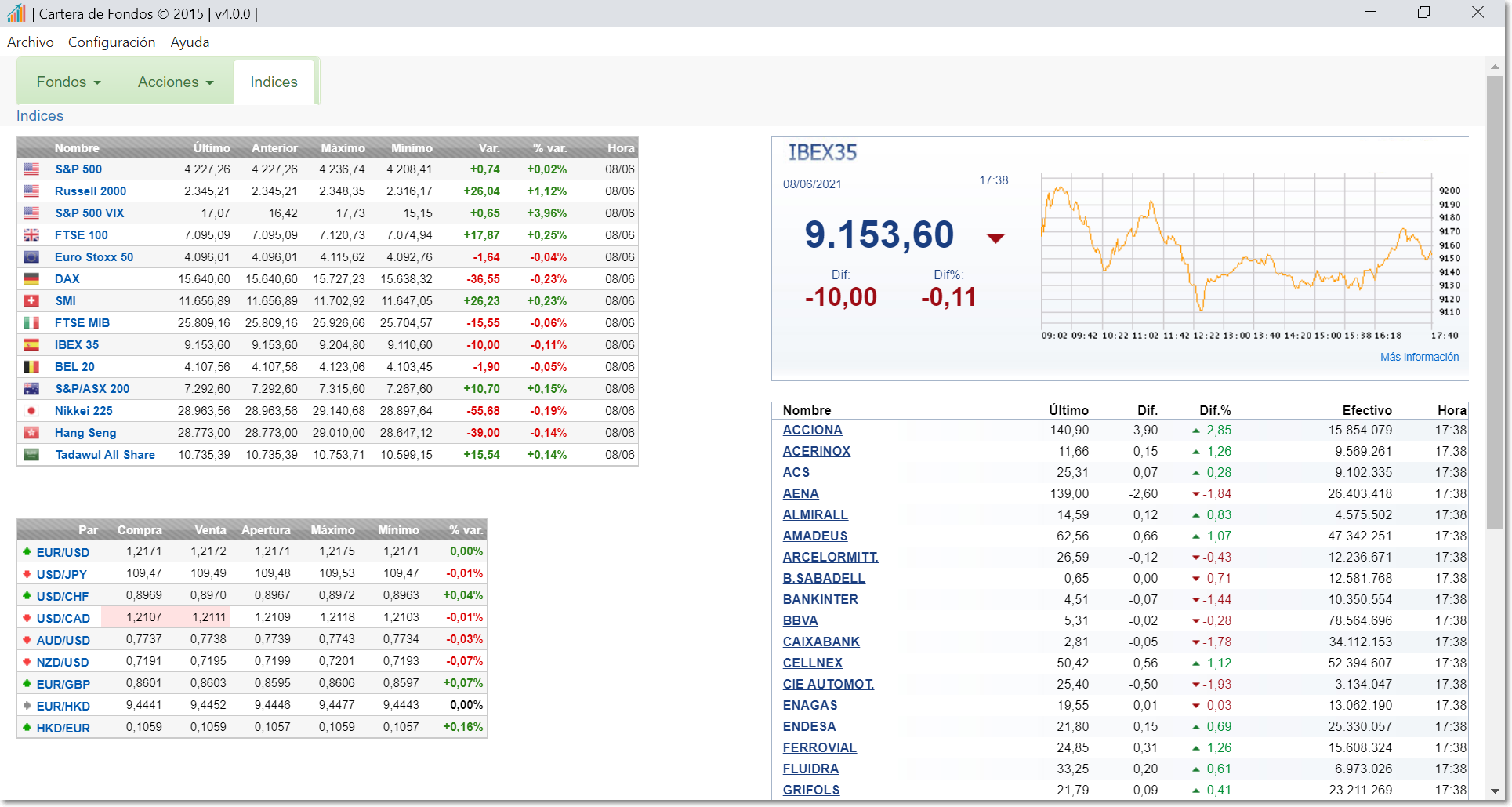Open the Ayuda menu

pyautogui.click(x=190, y=42)
